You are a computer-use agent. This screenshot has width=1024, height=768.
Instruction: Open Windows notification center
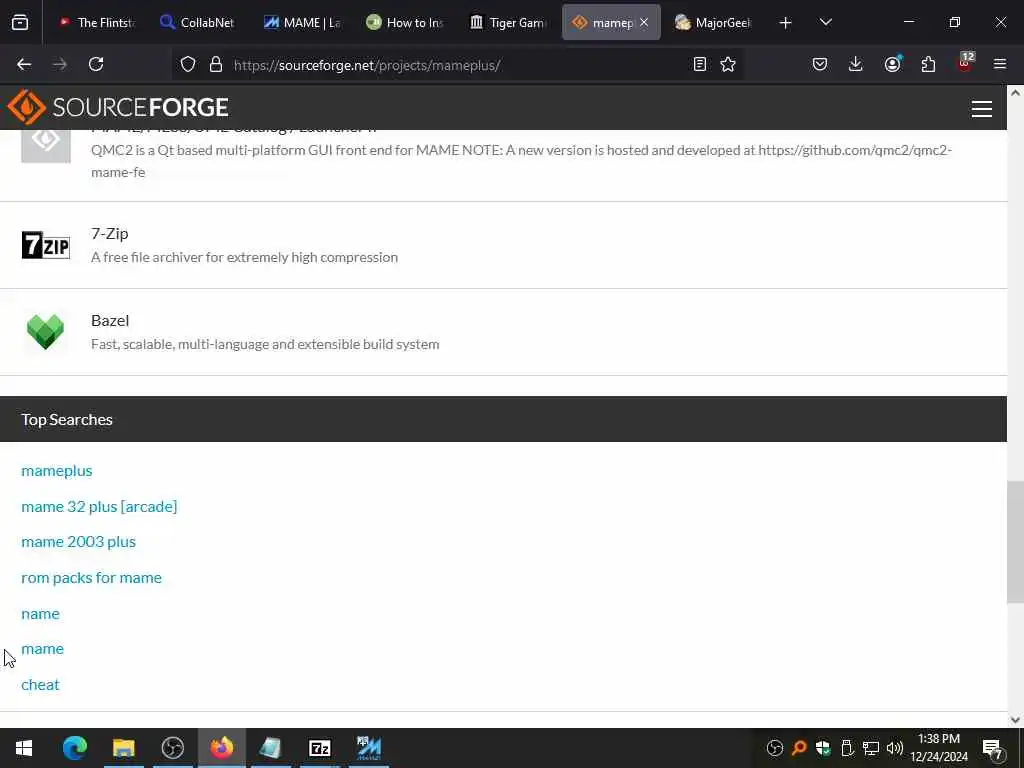coord(993,748)
